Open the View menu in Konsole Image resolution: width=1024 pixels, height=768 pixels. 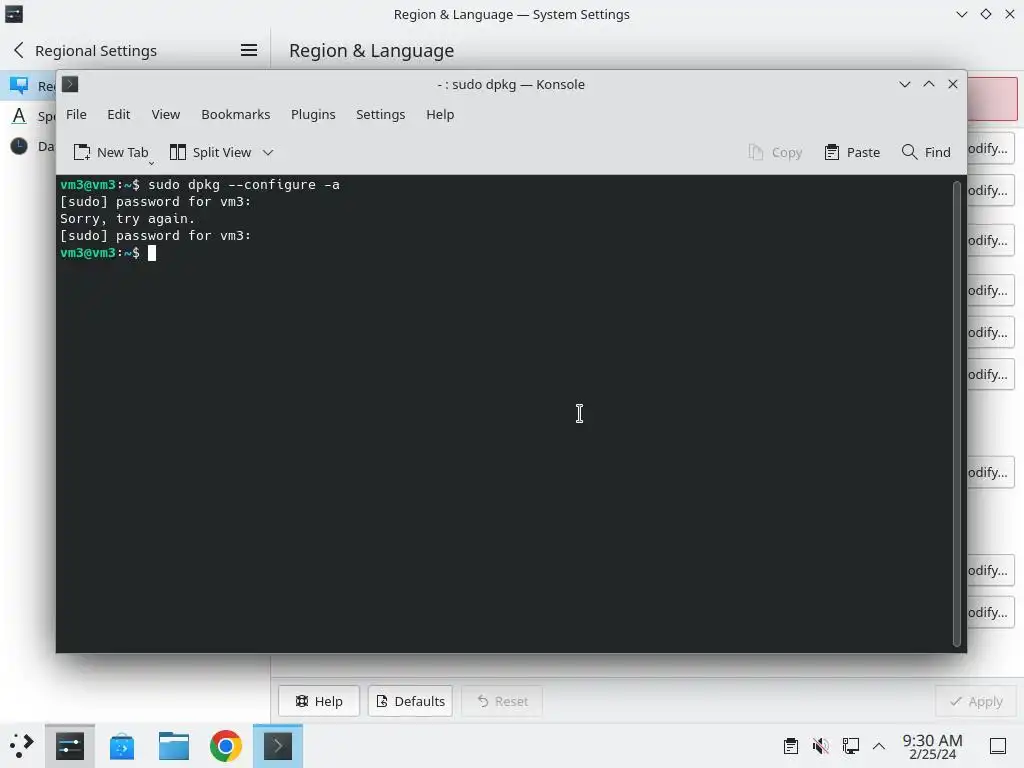click(166, 114)
